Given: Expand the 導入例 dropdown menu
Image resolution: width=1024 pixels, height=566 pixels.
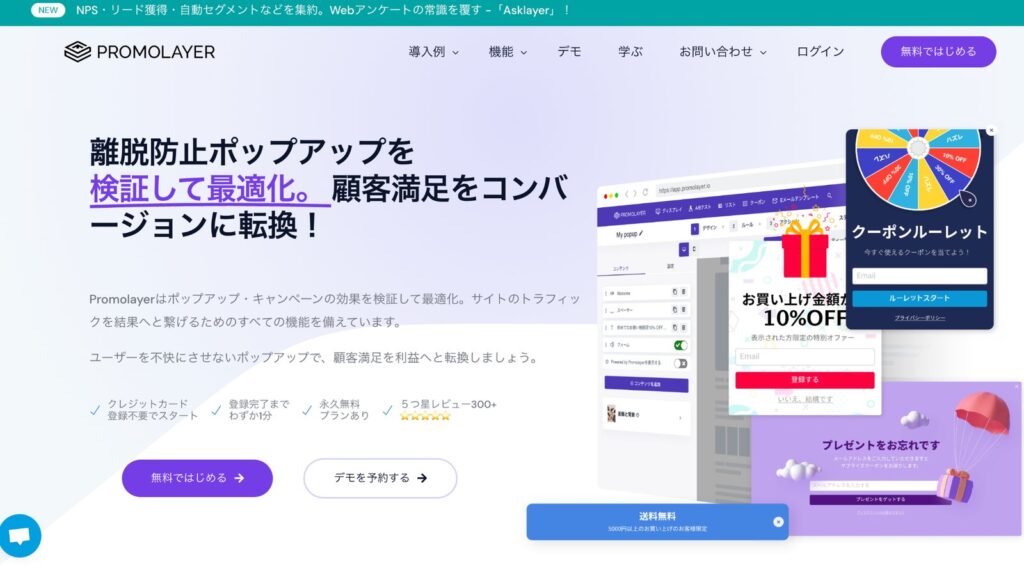Looking at the screenshot, I should point(433,52).
